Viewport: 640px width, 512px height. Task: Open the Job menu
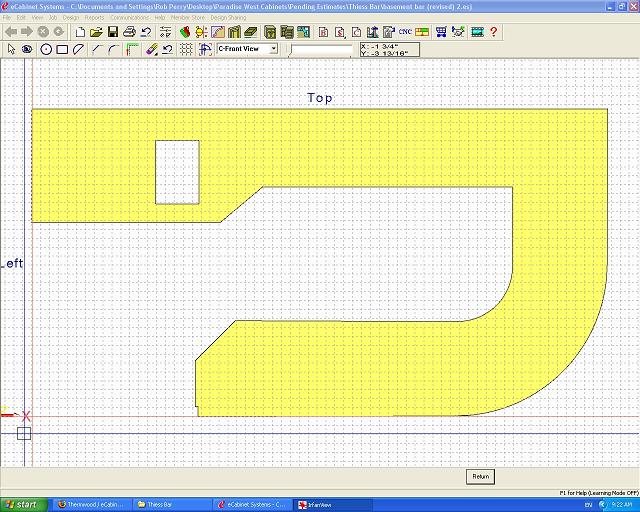tap(53, 18)
